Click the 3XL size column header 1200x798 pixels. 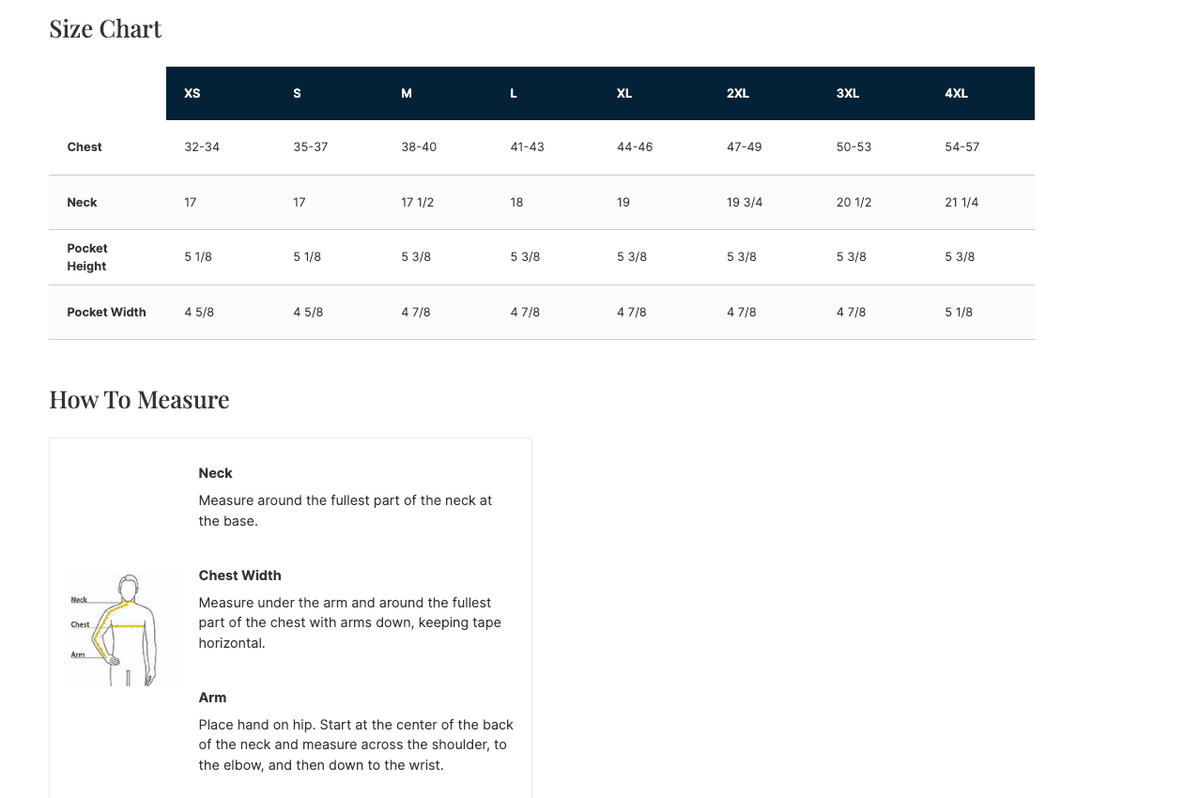[847, 93]
